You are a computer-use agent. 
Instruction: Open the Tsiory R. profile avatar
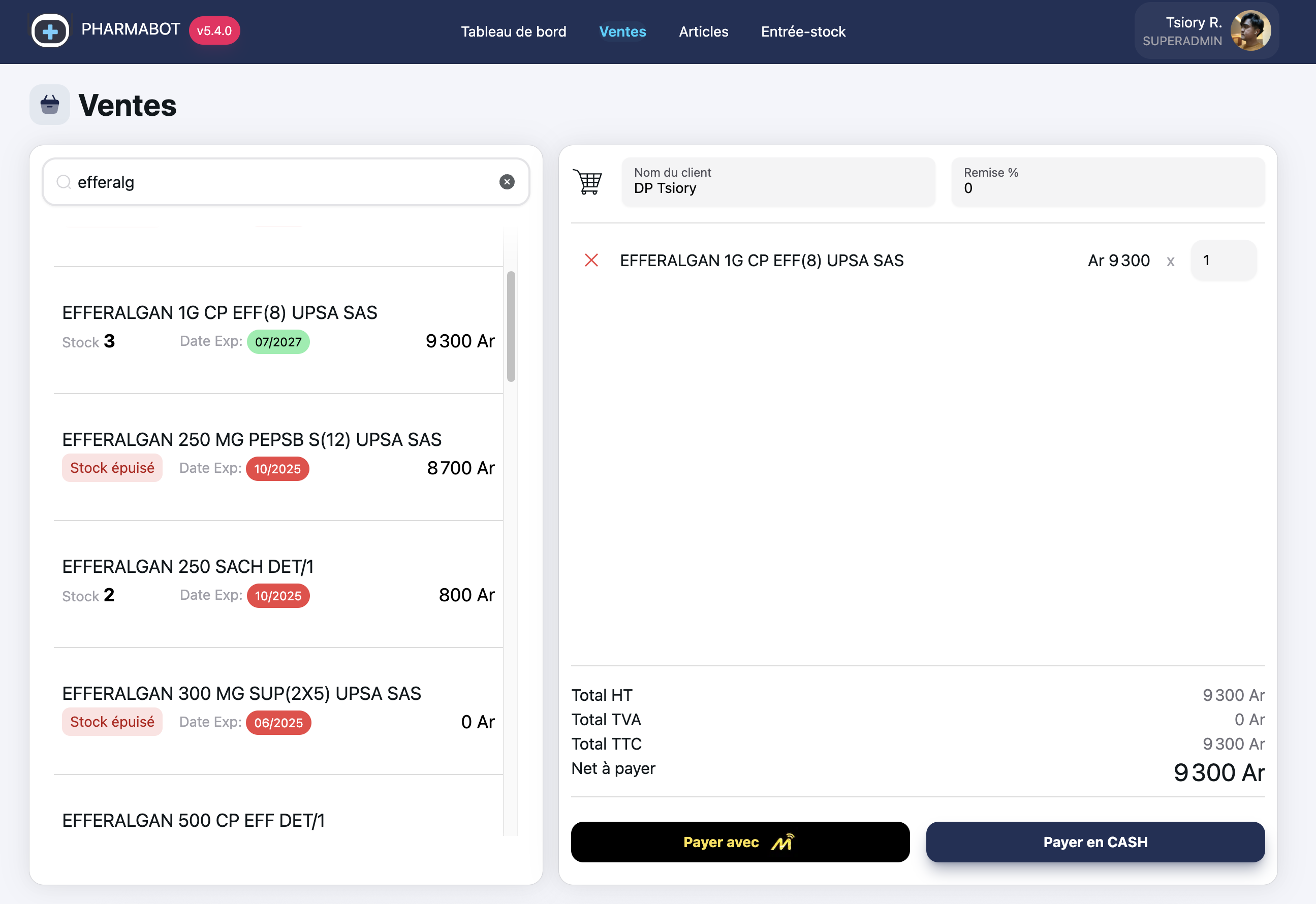point(1251,30)
